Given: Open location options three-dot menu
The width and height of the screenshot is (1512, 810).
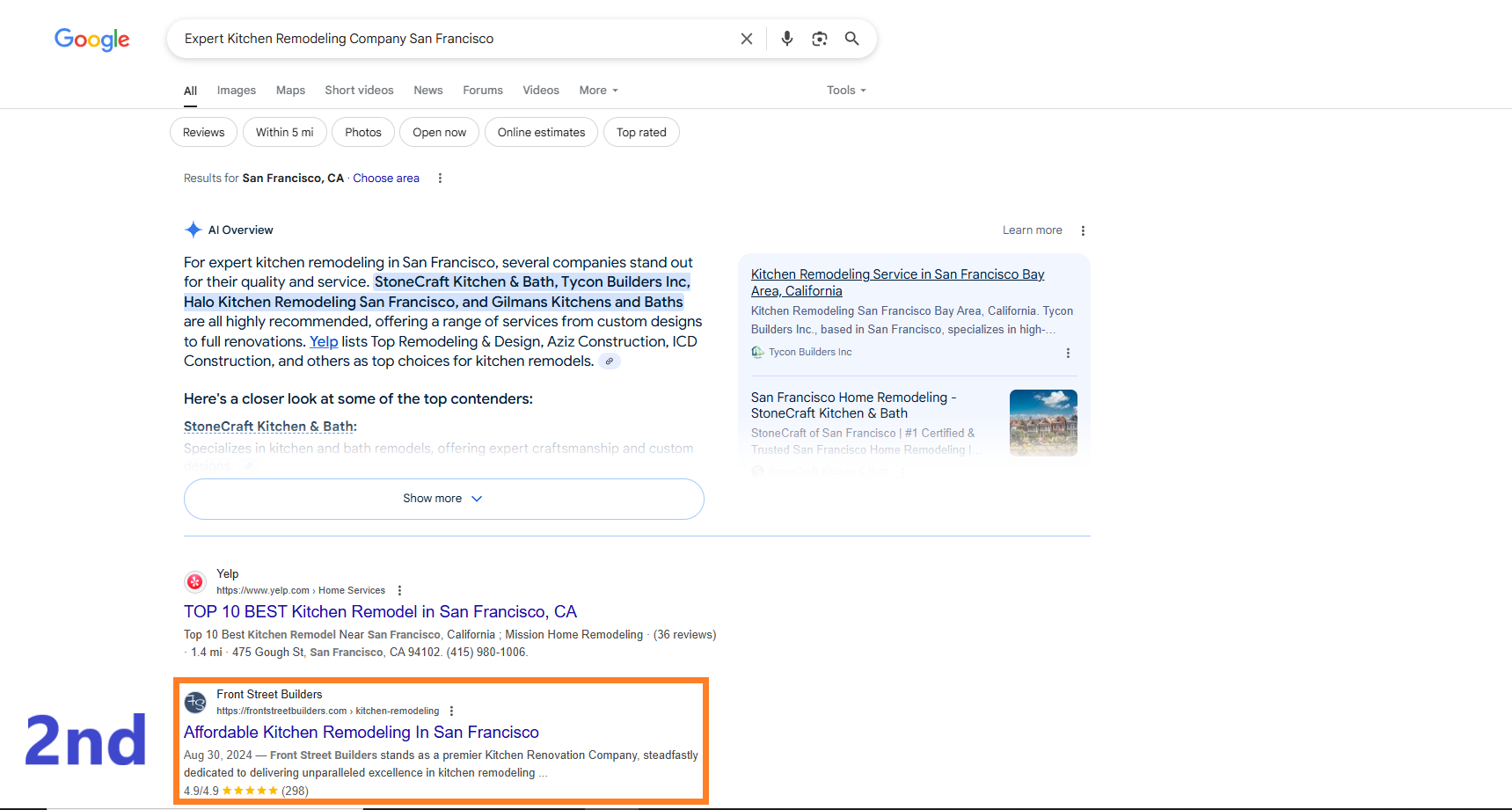Looking at the screenshot, I should coord(441,179).
